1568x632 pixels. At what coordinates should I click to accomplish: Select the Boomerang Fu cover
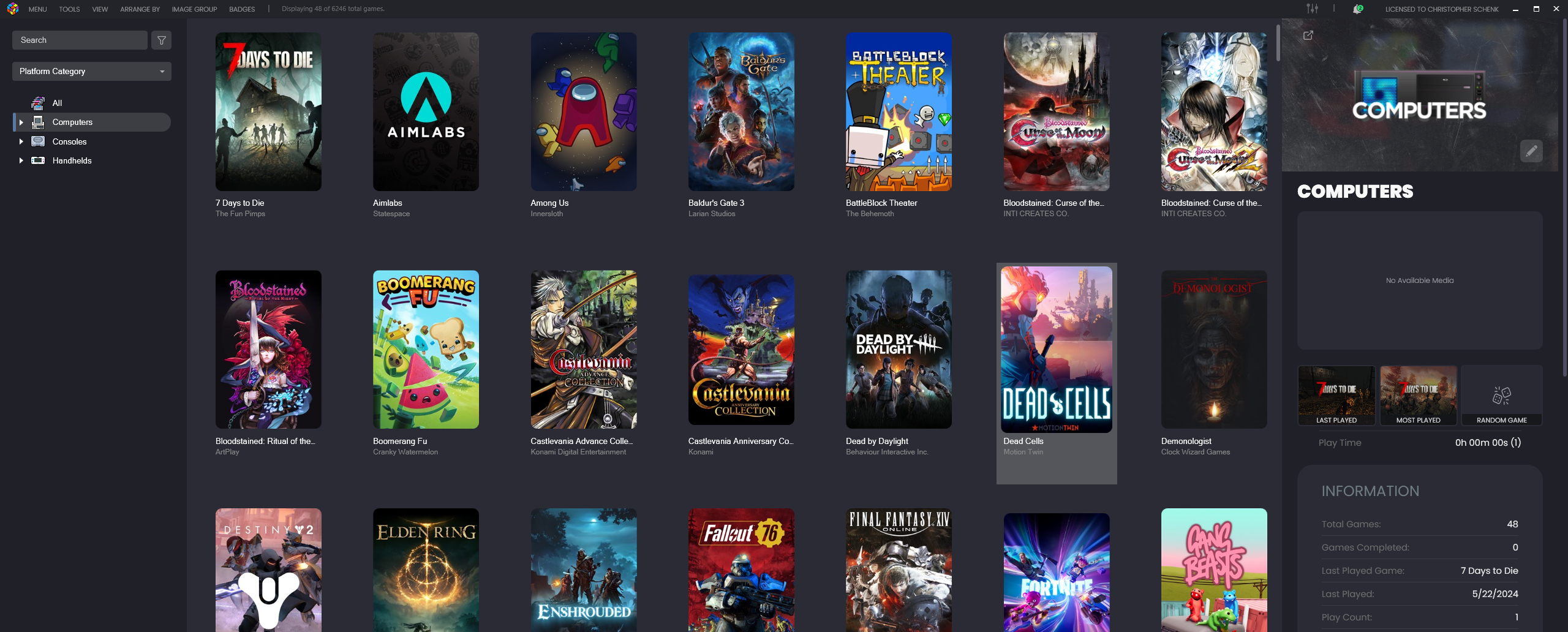[x=426, y=350]
